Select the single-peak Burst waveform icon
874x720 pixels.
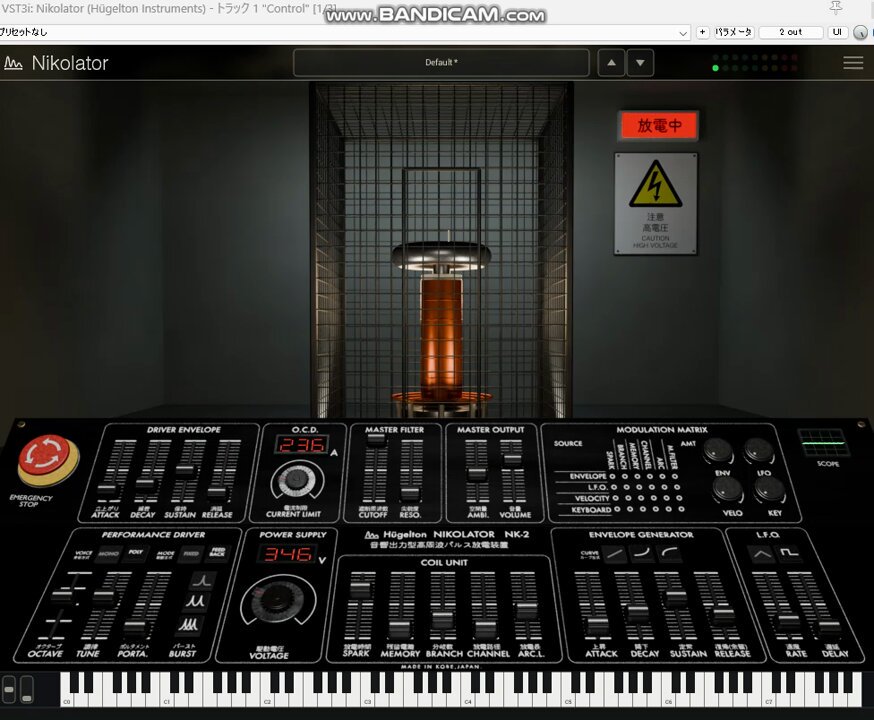click(x=202, y=580)
